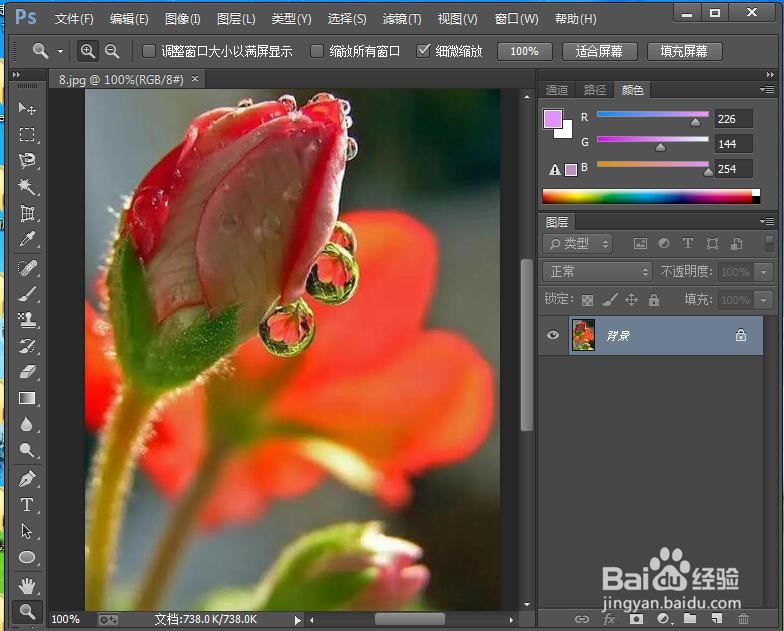This screenshot has height=631, width=784.
Task: Click the link layers icon
Action: pyautogui.click(x=582, y=619)
